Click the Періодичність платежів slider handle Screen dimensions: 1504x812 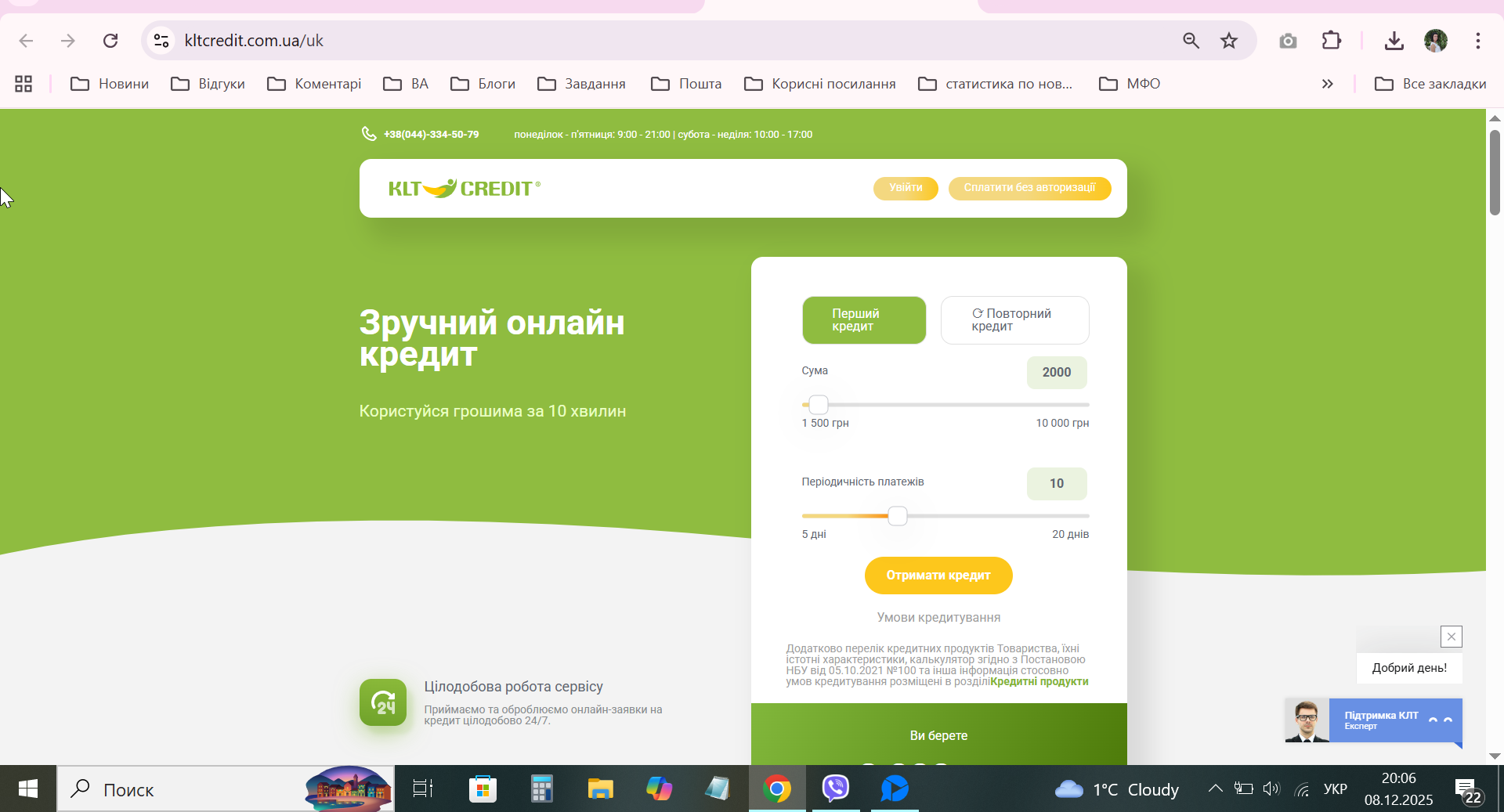coord(898,516)
